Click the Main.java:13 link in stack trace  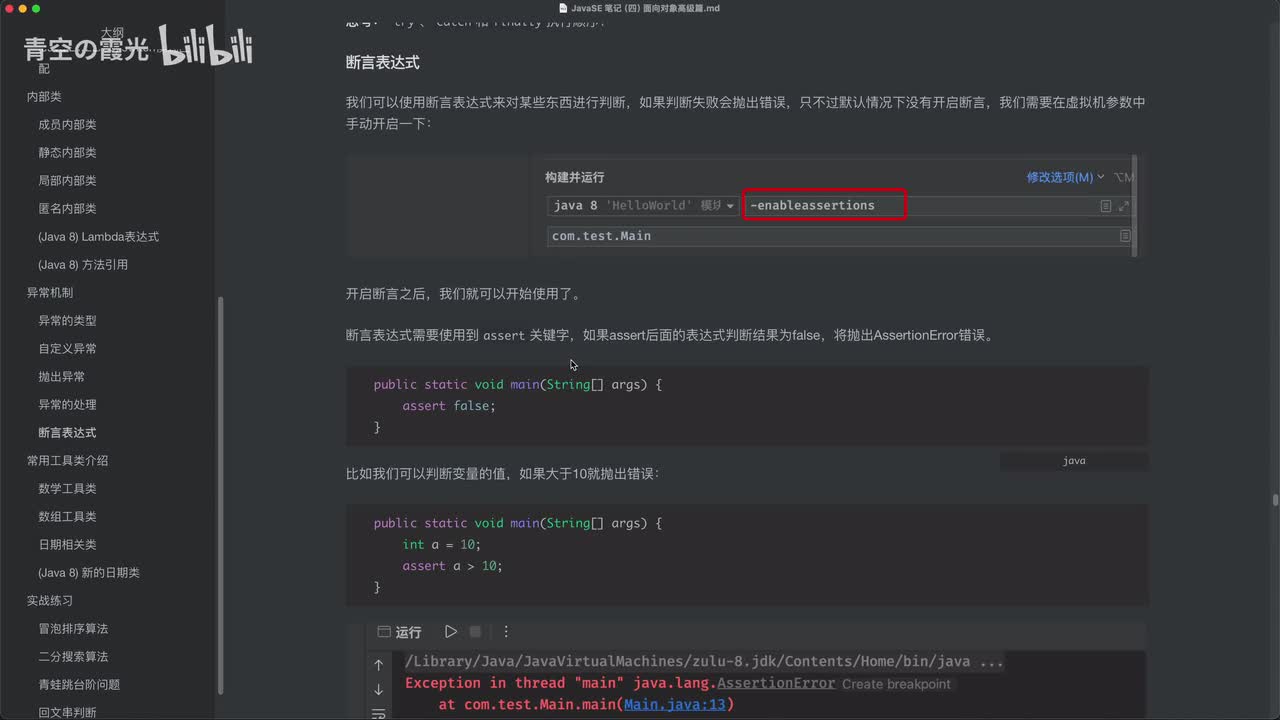pyautogui.click(x=676, y=705)
